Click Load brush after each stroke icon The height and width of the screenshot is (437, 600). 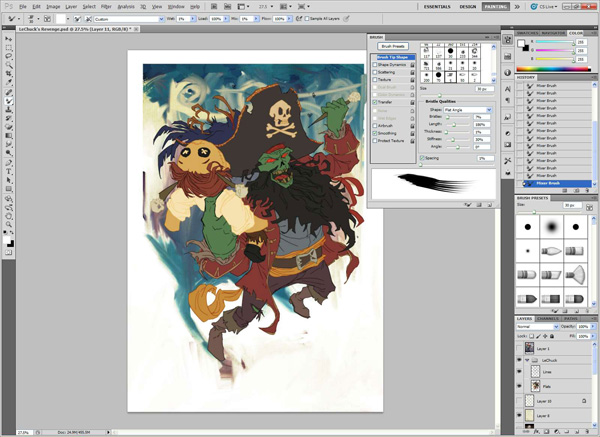pos(77,19)
